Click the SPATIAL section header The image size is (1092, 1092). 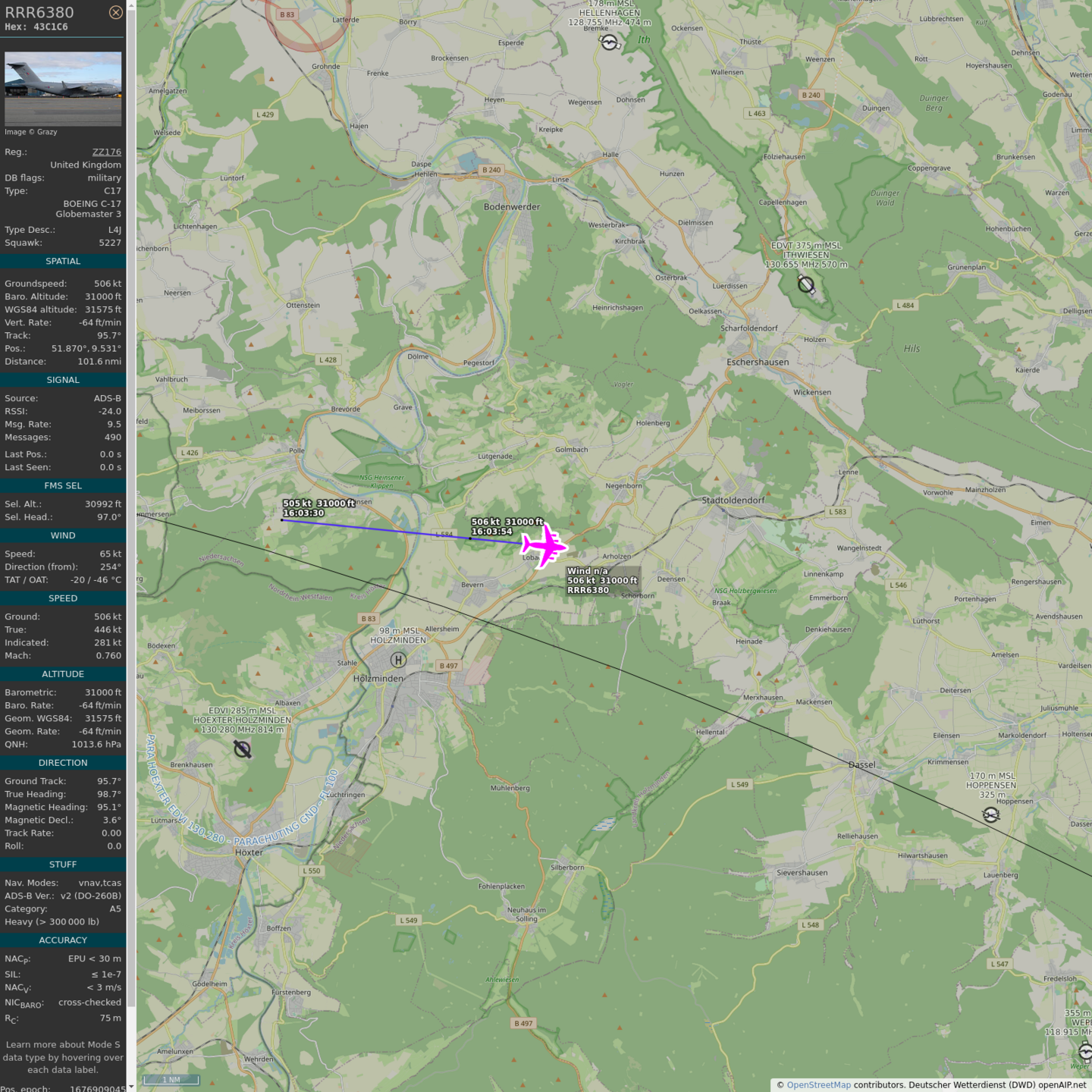(63, 261)
